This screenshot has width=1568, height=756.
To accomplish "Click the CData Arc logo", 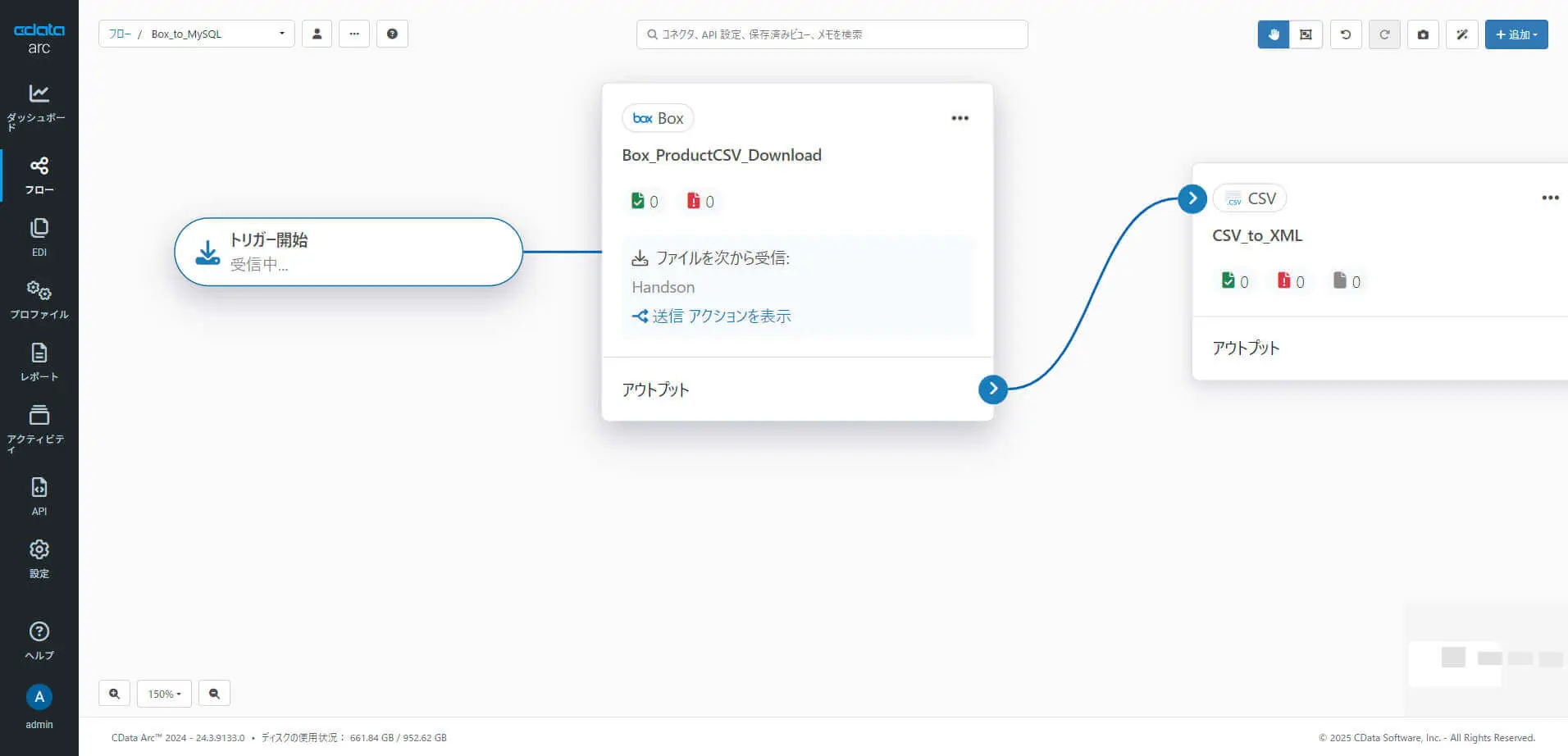I will [39, 38].
